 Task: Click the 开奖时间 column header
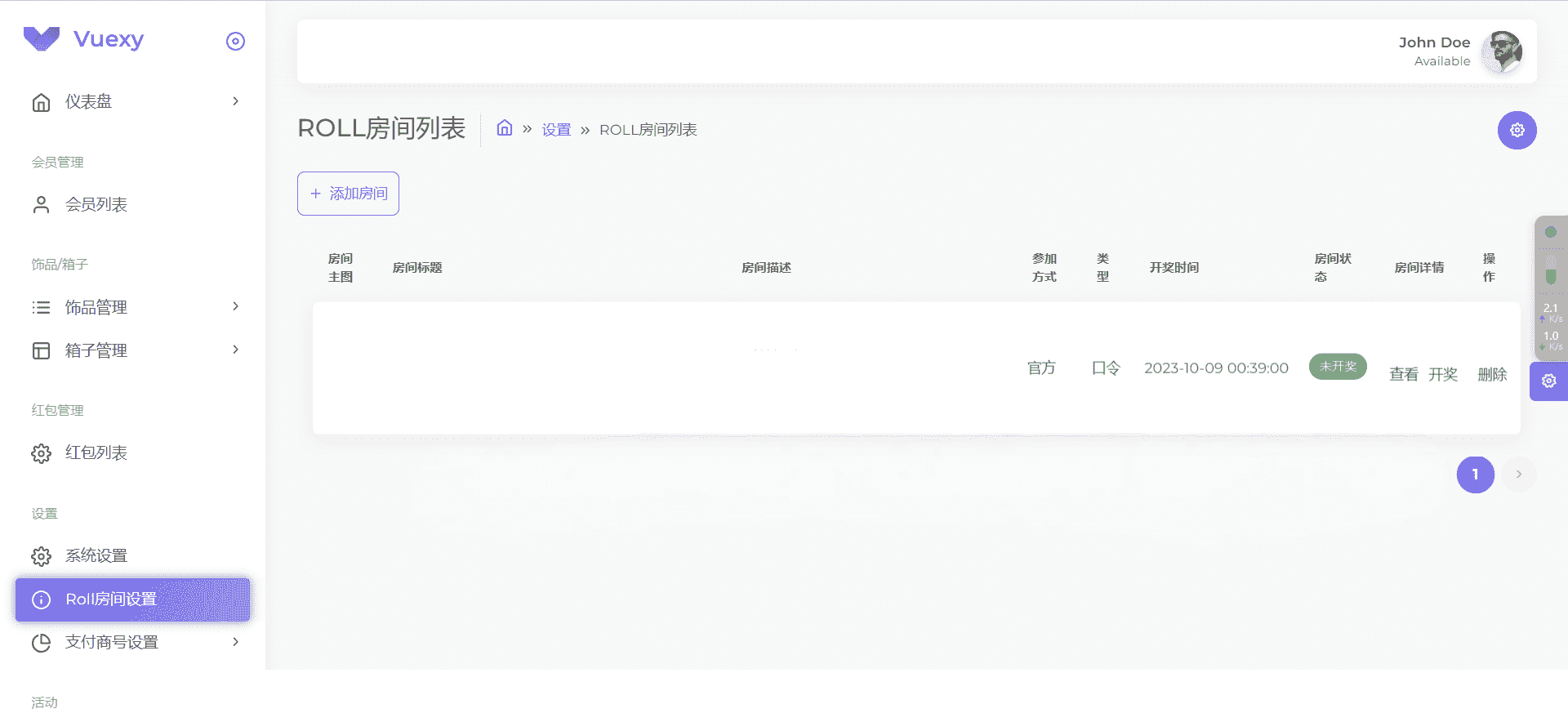pyautogui.click(x=1174, y=268)
